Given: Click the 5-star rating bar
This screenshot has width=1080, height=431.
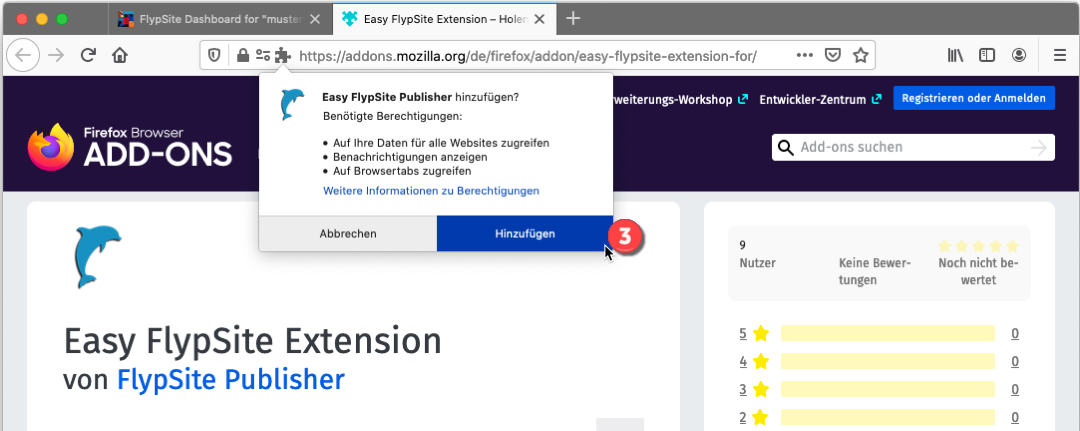Looking at the screenshot, I should point(888,333).
